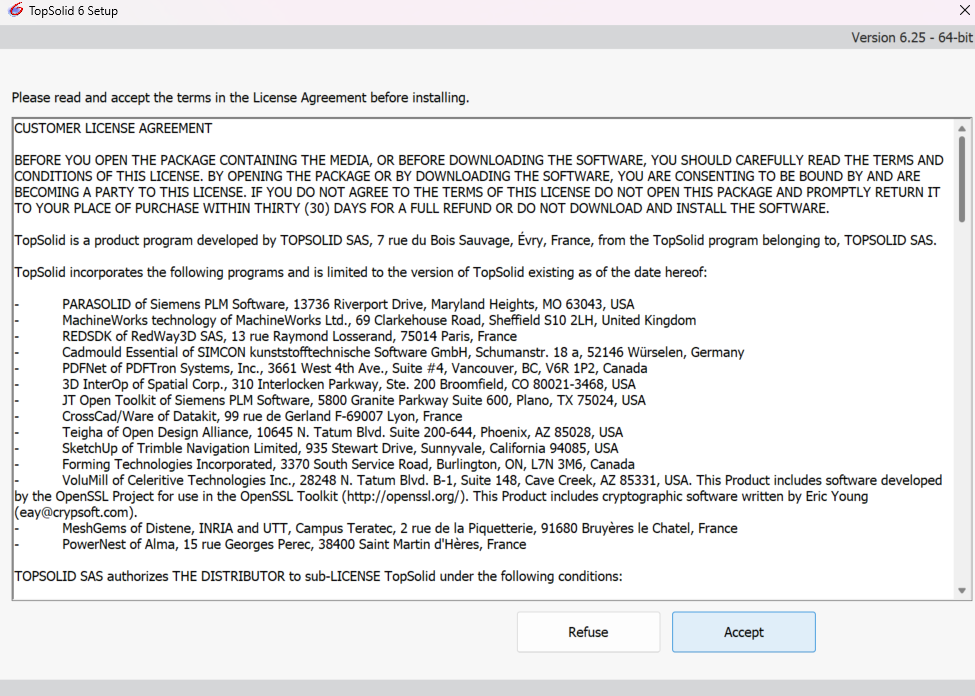
Task: Close the TopSolid 6 Setup window
Action: [x=964, y=10]
